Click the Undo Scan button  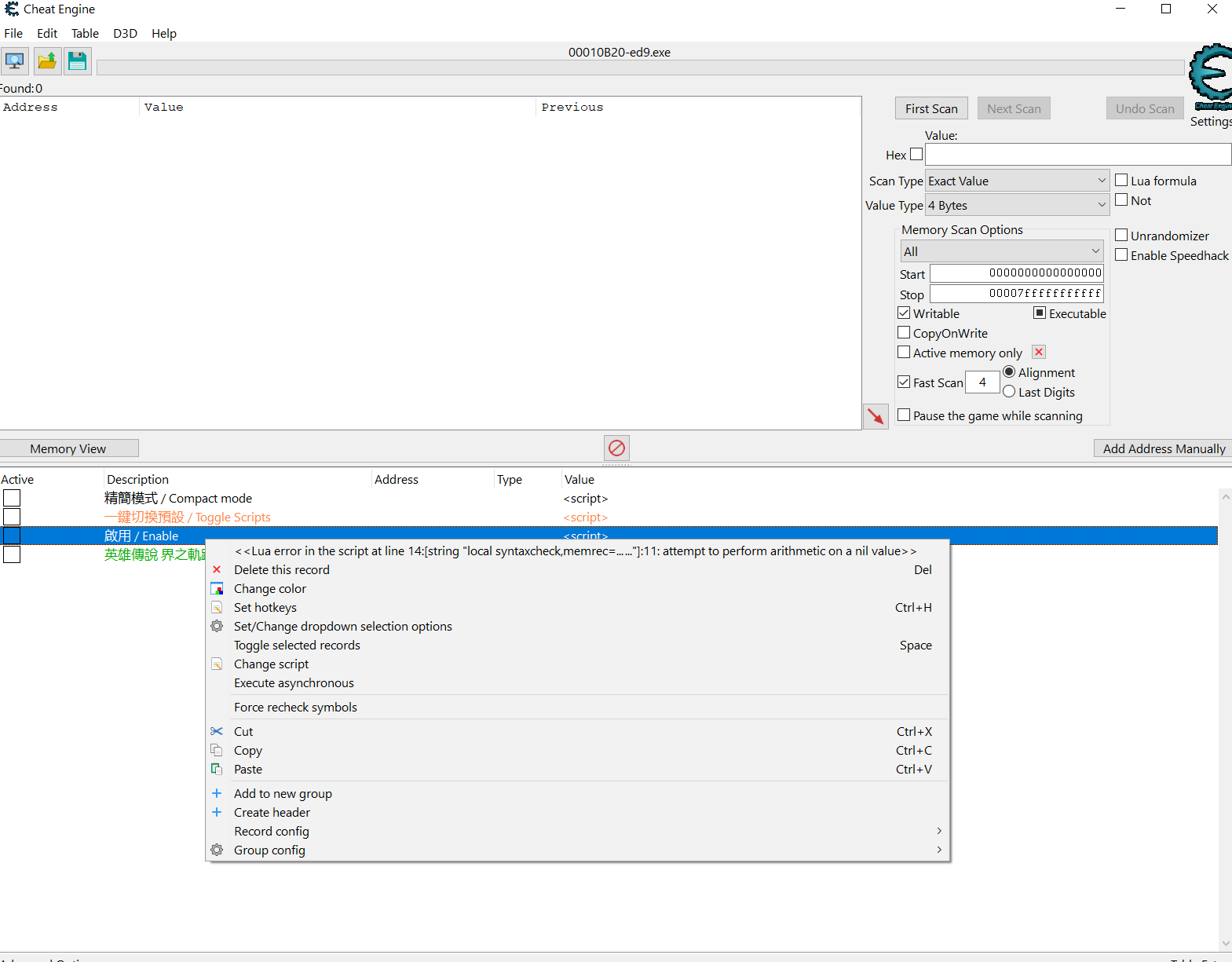tap(1145, 109)
